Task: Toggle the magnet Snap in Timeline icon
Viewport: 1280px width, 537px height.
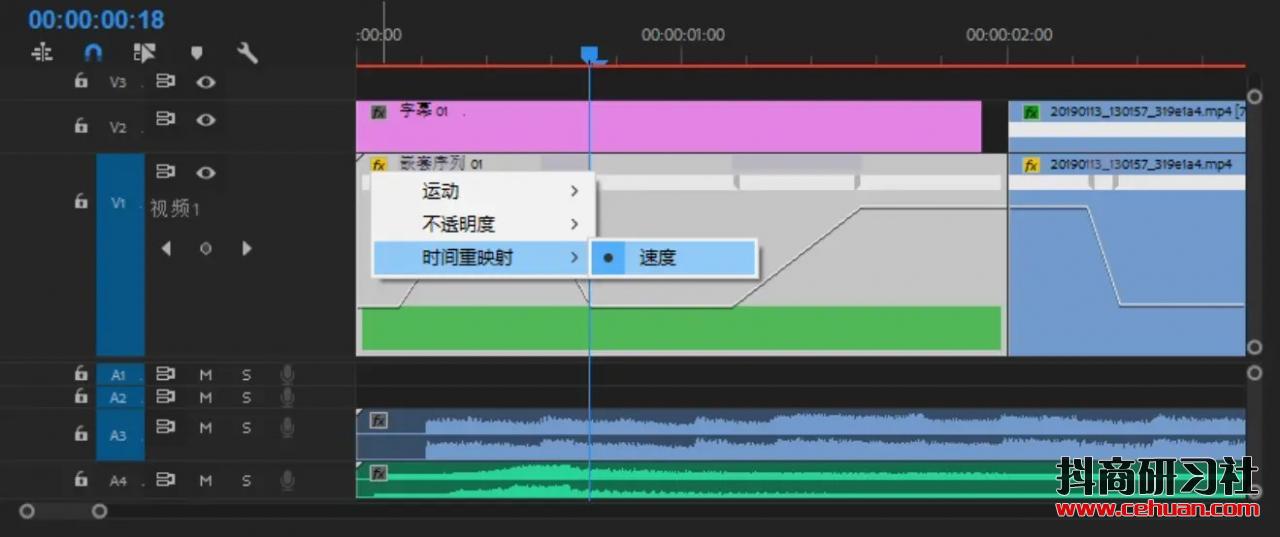Action: coord(93,52)
